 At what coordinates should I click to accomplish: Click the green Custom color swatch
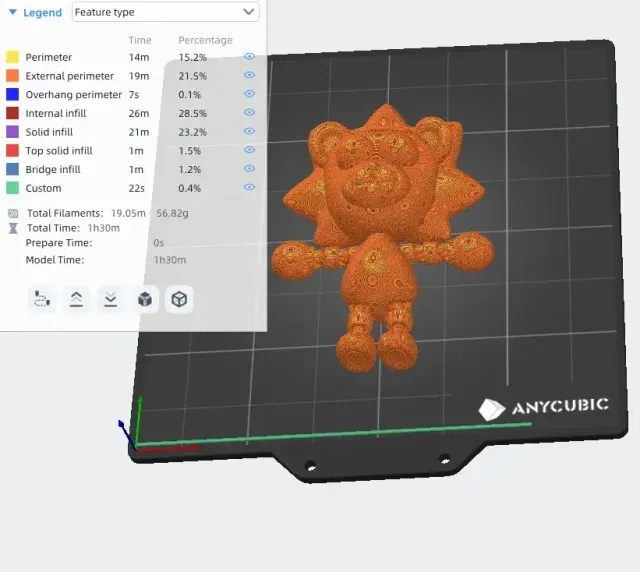pos(12,188)
